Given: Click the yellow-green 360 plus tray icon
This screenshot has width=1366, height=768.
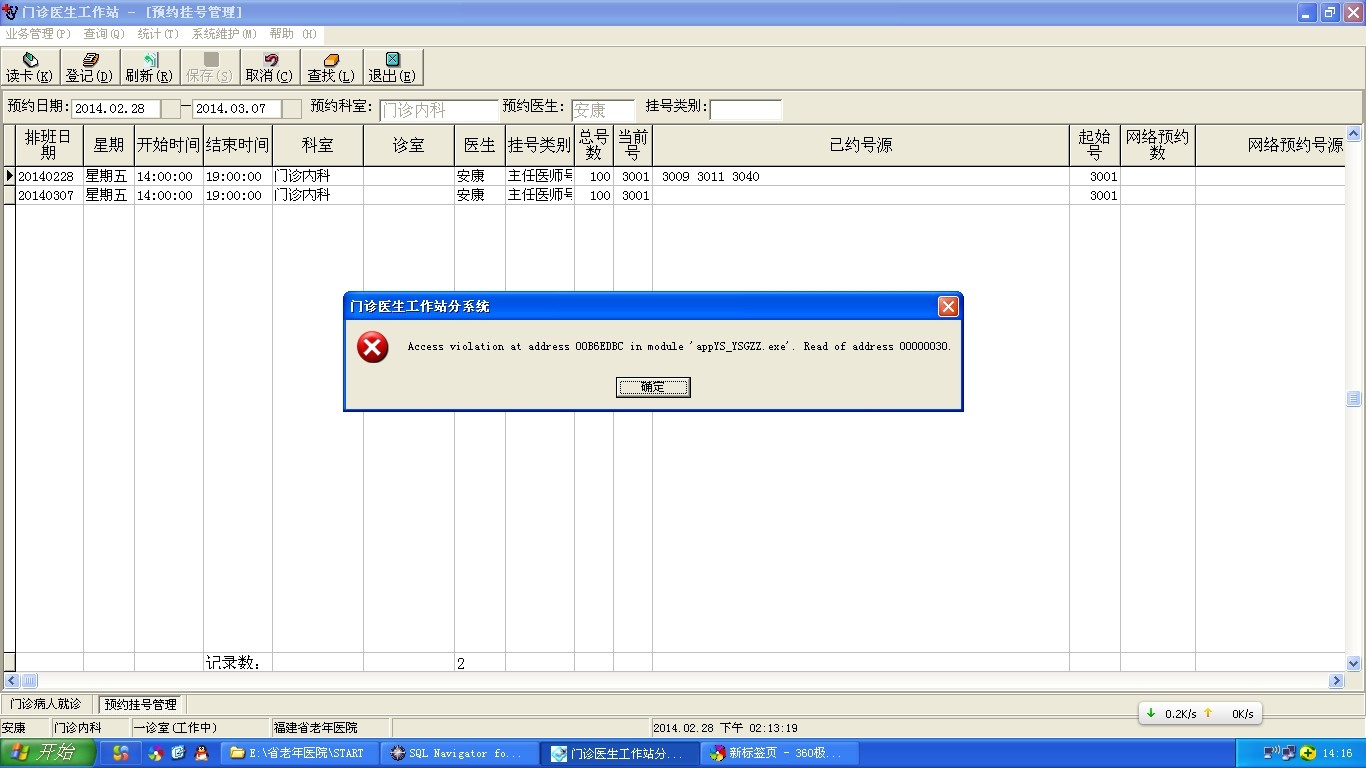Looking at the screenshot, I should [1307, 753].
